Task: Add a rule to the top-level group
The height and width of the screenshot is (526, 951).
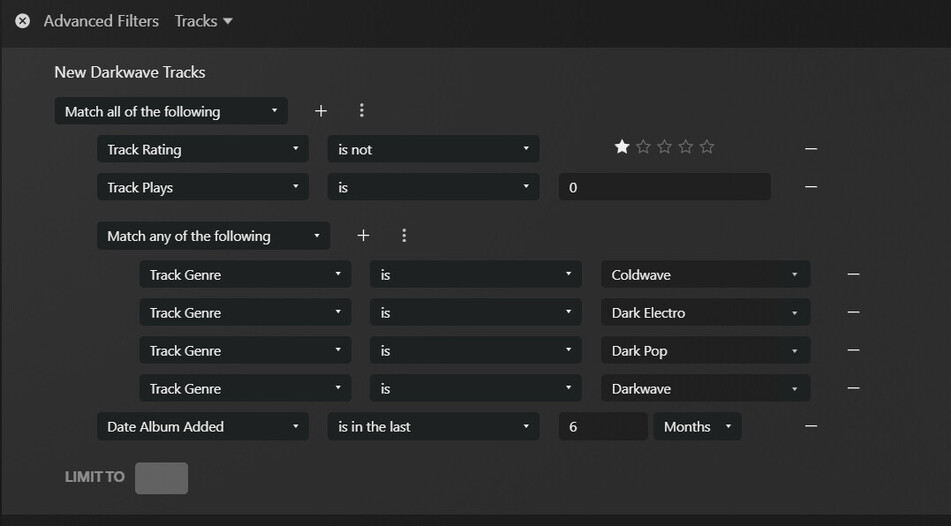Action: coord(320,111)
